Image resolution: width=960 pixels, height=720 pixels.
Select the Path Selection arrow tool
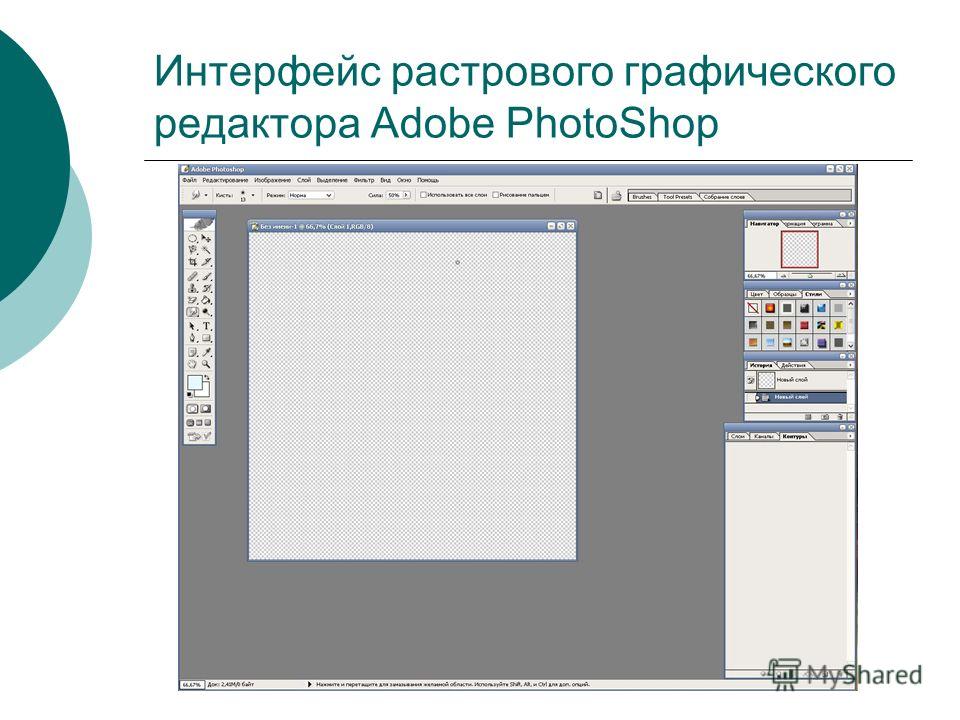click(192, 326)
